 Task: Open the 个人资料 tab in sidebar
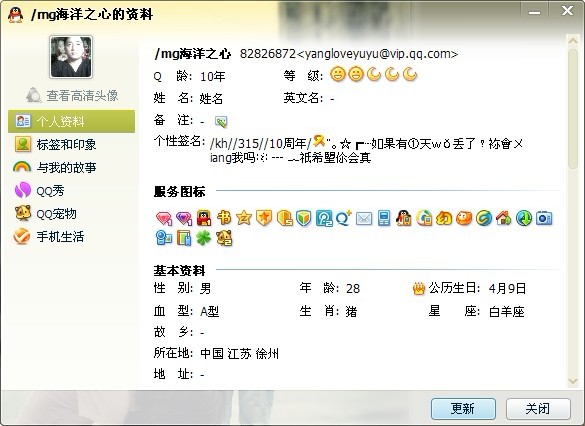[71, 121]
